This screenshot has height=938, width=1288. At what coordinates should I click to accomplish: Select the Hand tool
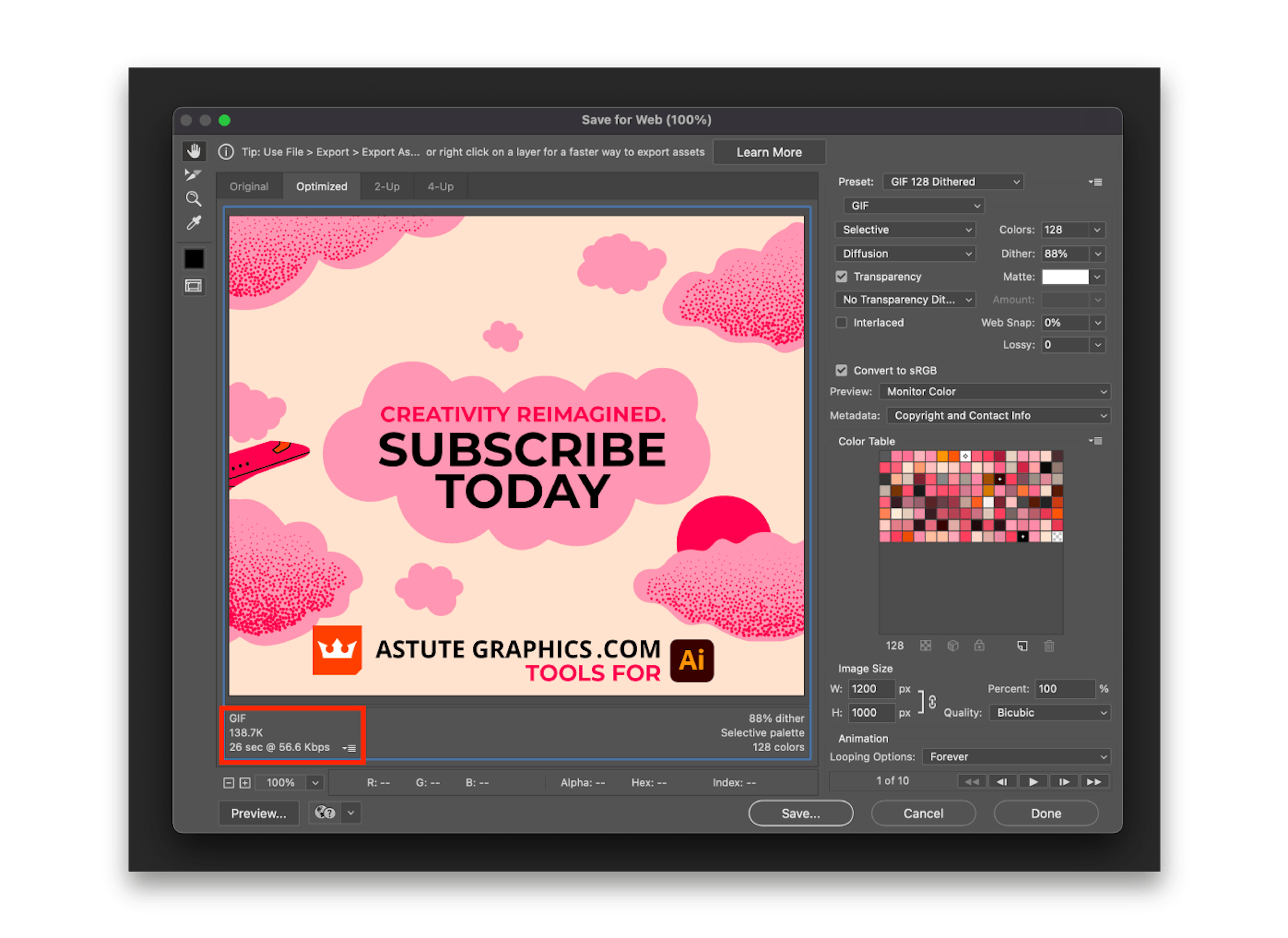pyautogui.click(x=194, y=151)
